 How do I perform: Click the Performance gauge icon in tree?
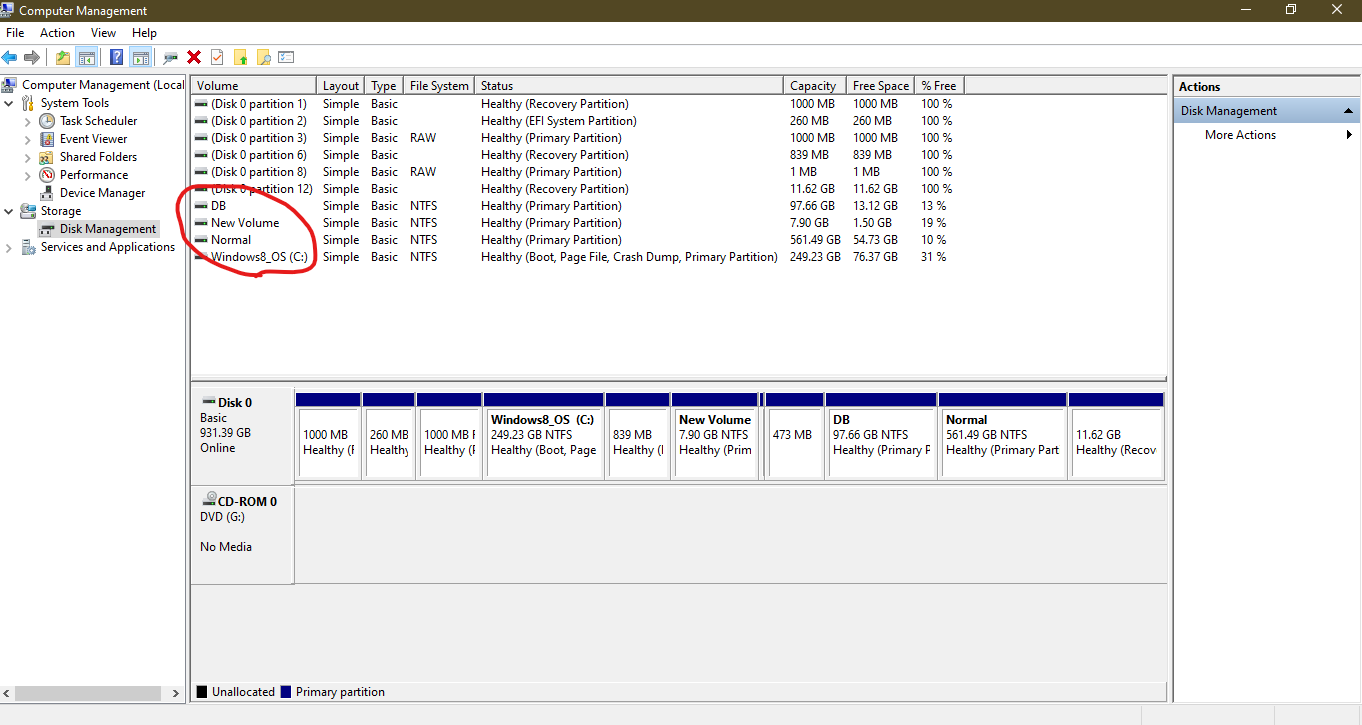47,175
